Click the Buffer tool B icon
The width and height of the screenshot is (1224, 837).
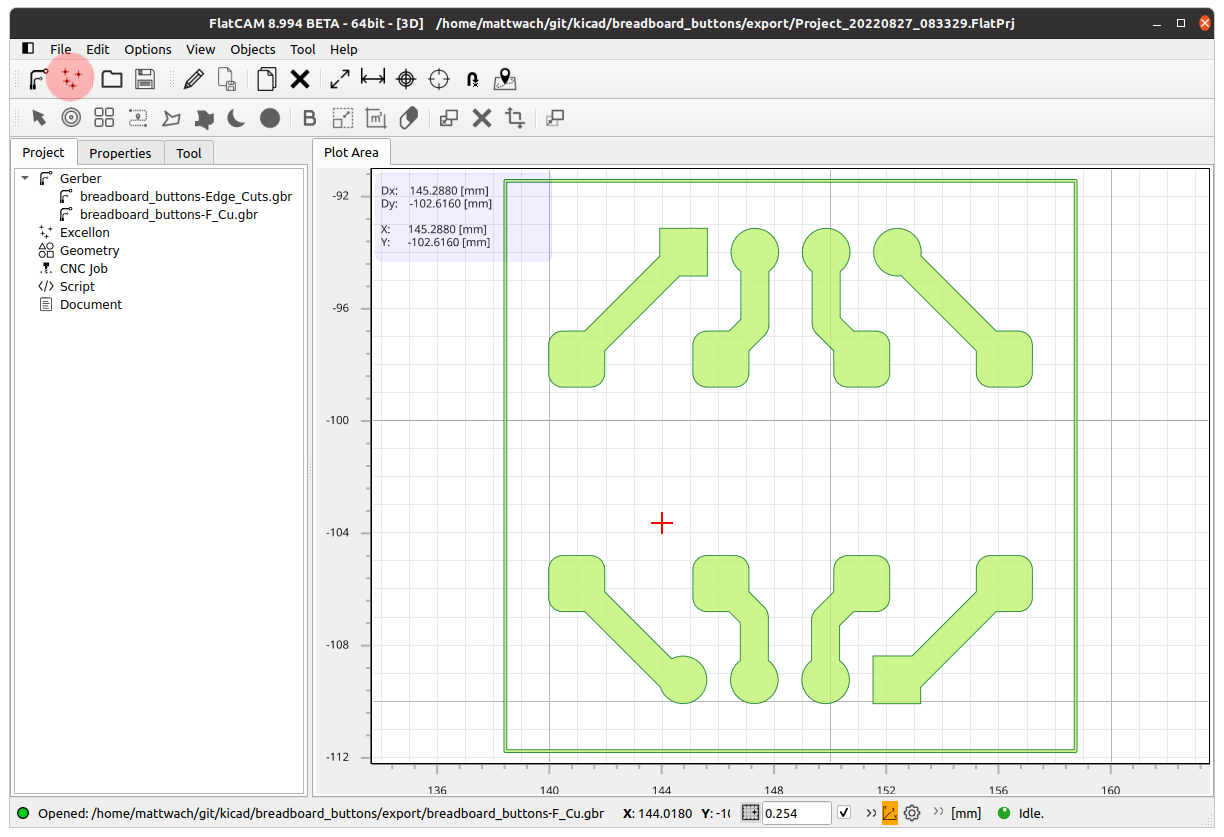(309, 118)
